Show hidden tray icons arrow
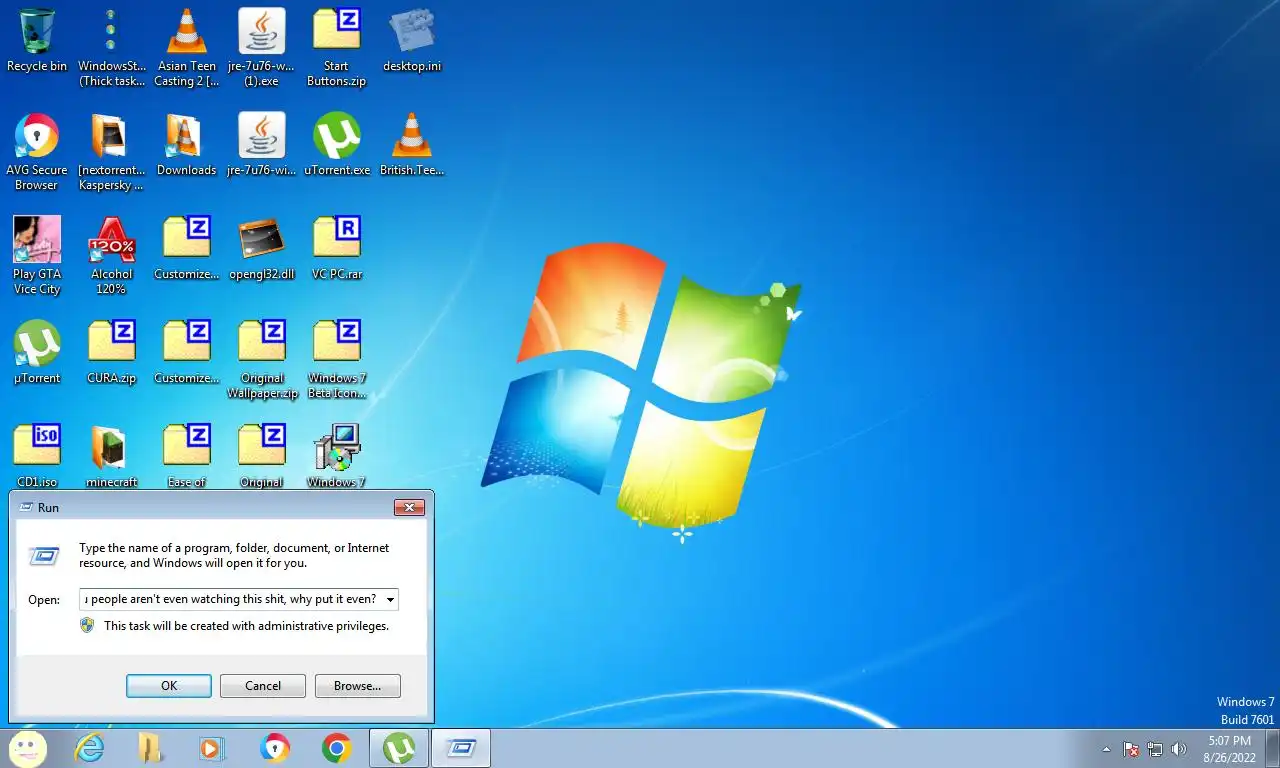1280x768 pixels. 1106,749
